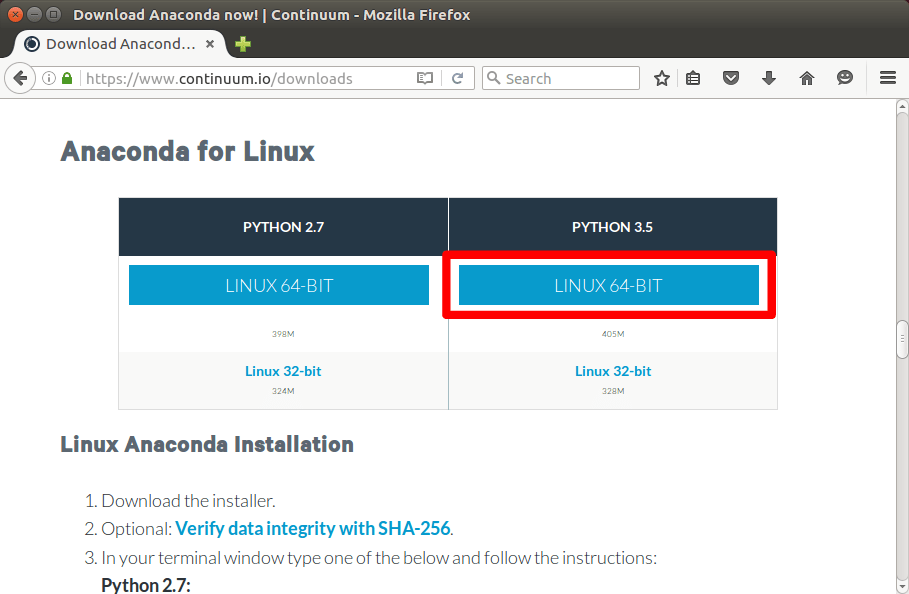Open the Hello chat smiley icon

[845, 78]
